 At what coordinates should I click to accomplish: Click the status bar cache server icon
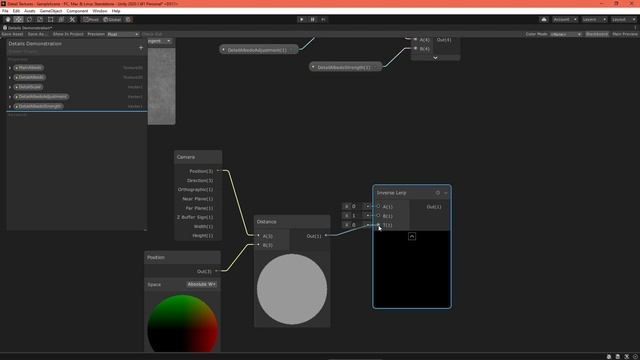(x=618, y=356)
